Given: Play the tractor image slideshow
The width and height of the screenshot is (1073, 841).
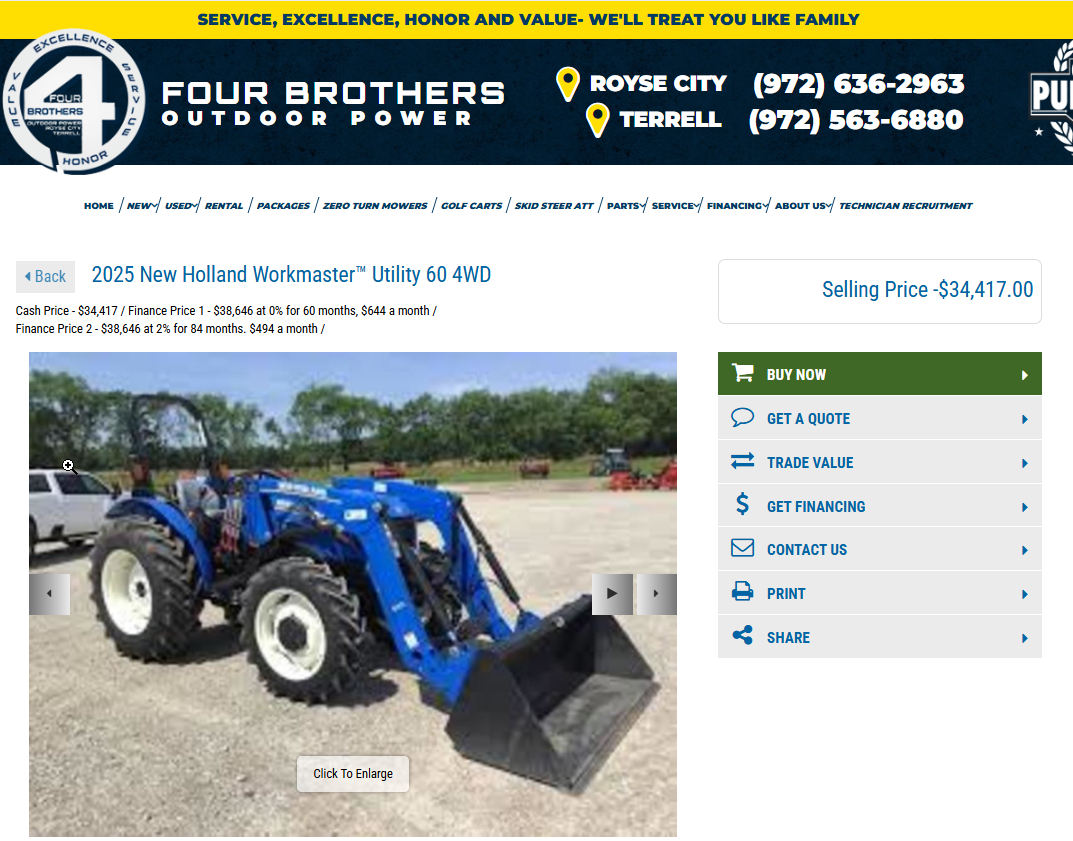Looking at the screenshot, I should (x=612, y=594).
